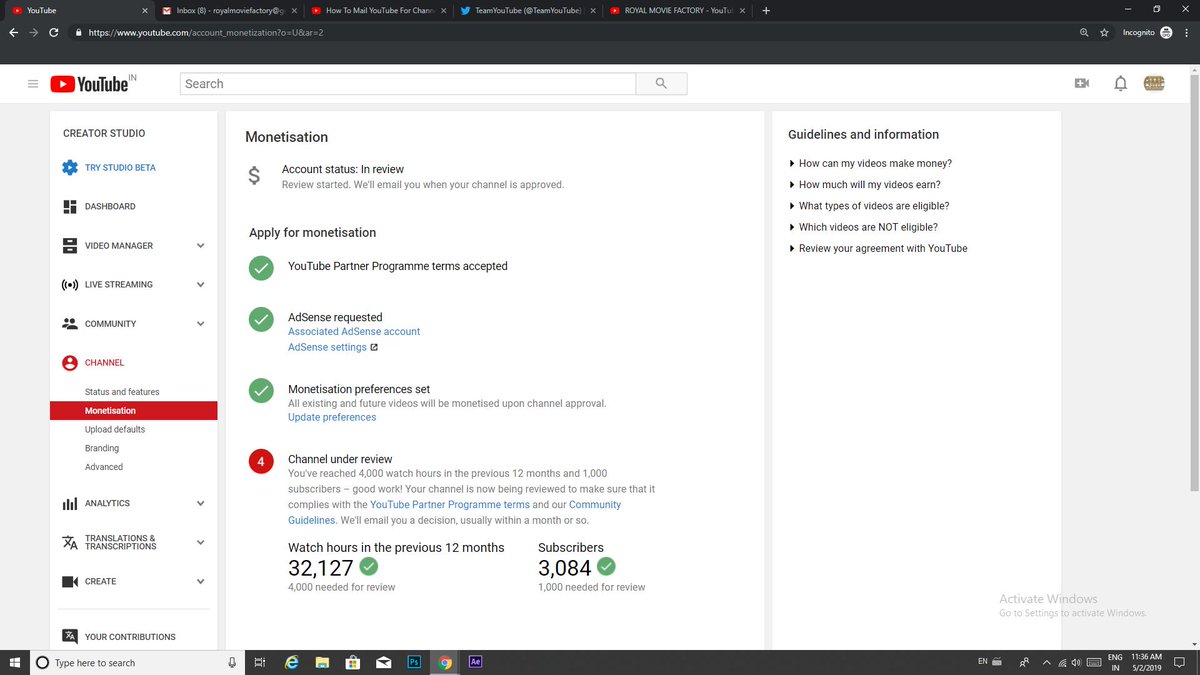This screenshot has width=1200, height=675.
Task: Open the notifications bell
Action: pos(1121,84)
